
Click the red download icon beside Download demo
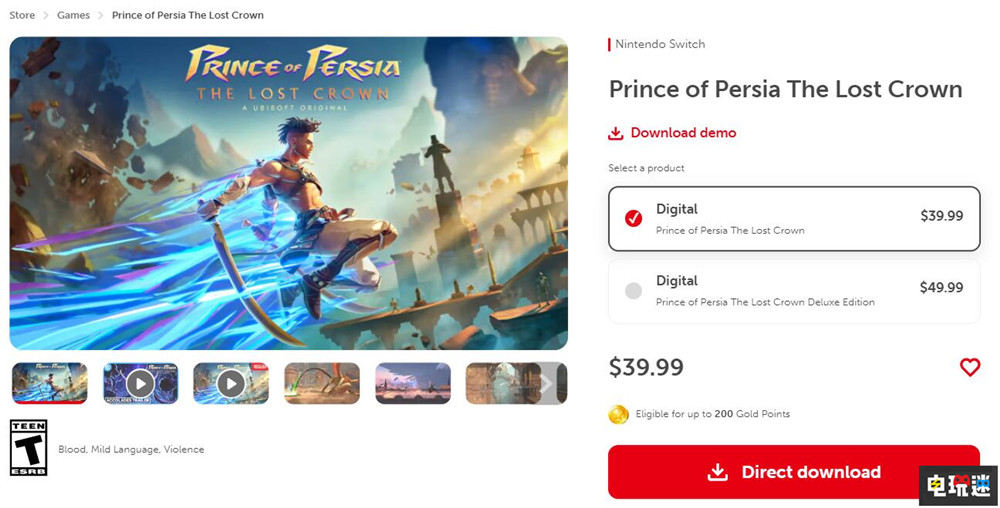click(x=616, y=133)
